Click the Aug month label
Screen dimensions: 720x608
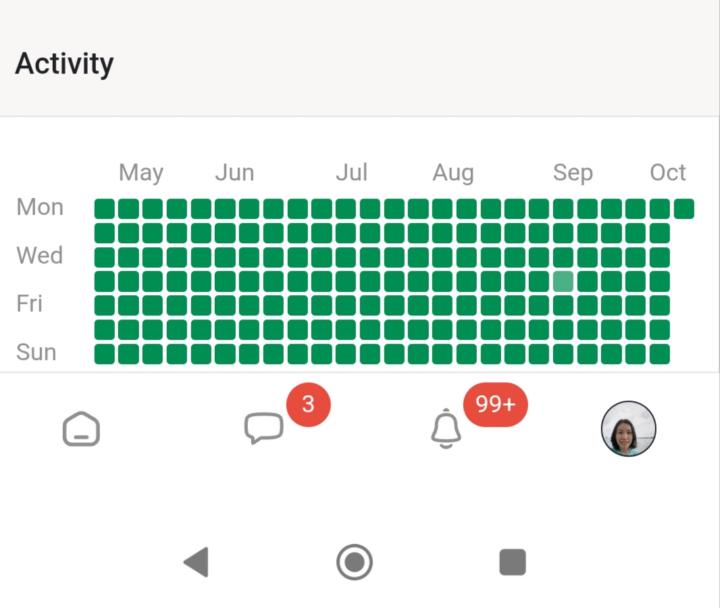[453, 173]
